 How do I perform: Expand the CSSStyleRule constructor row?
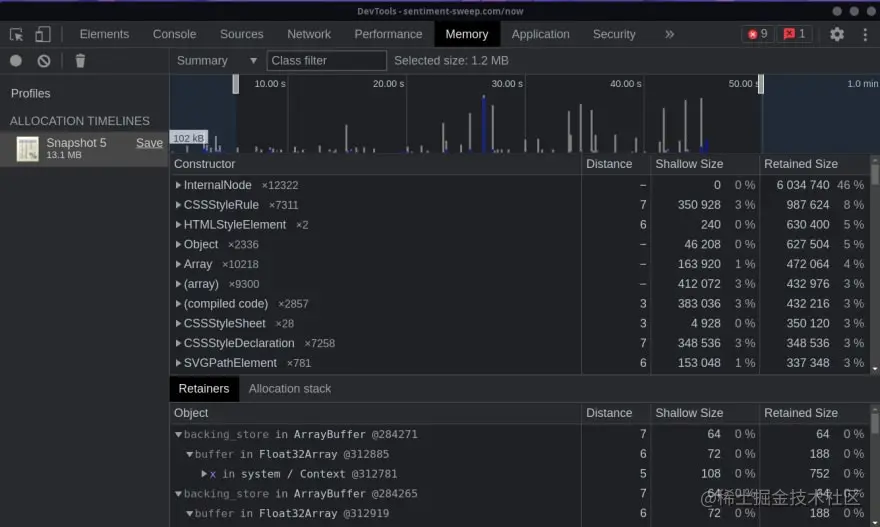click(x=178, y=205)
